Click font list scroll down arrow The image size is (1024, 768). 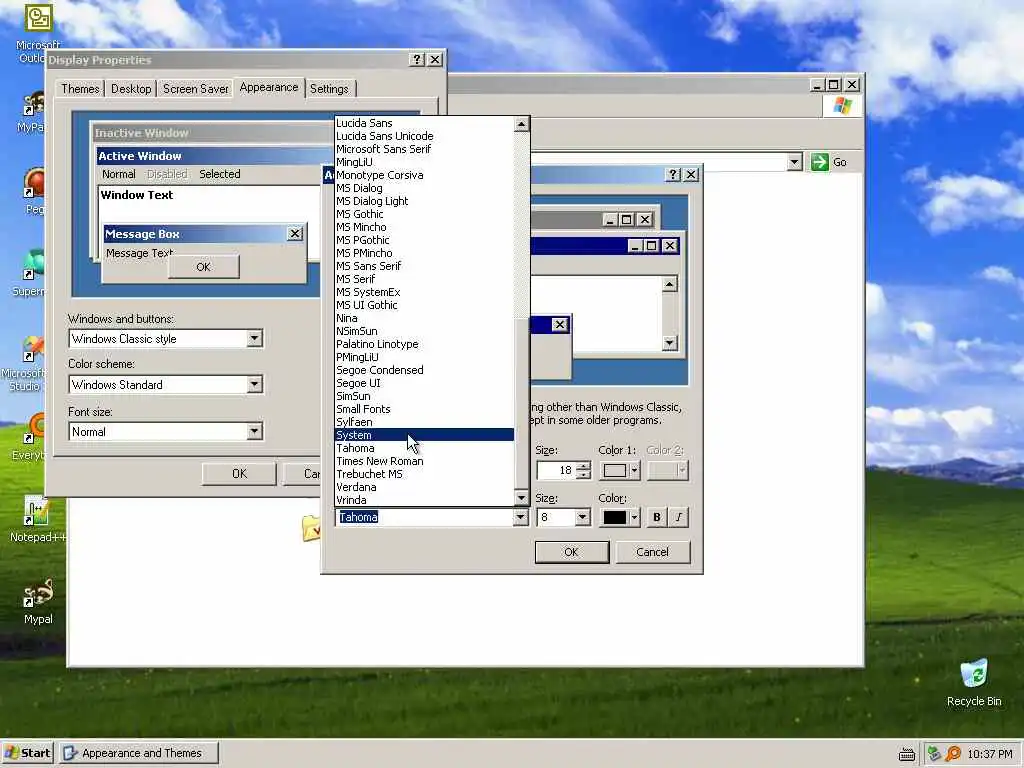[521, 498]
